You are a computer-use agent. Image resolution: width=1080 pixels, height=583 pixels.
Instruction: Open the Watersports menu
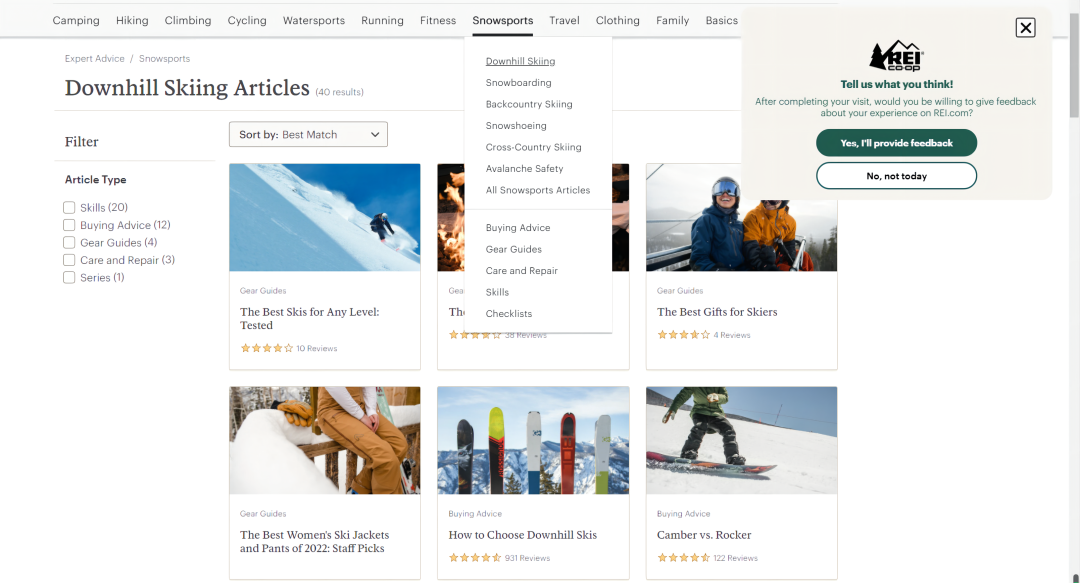coord(314,21)
